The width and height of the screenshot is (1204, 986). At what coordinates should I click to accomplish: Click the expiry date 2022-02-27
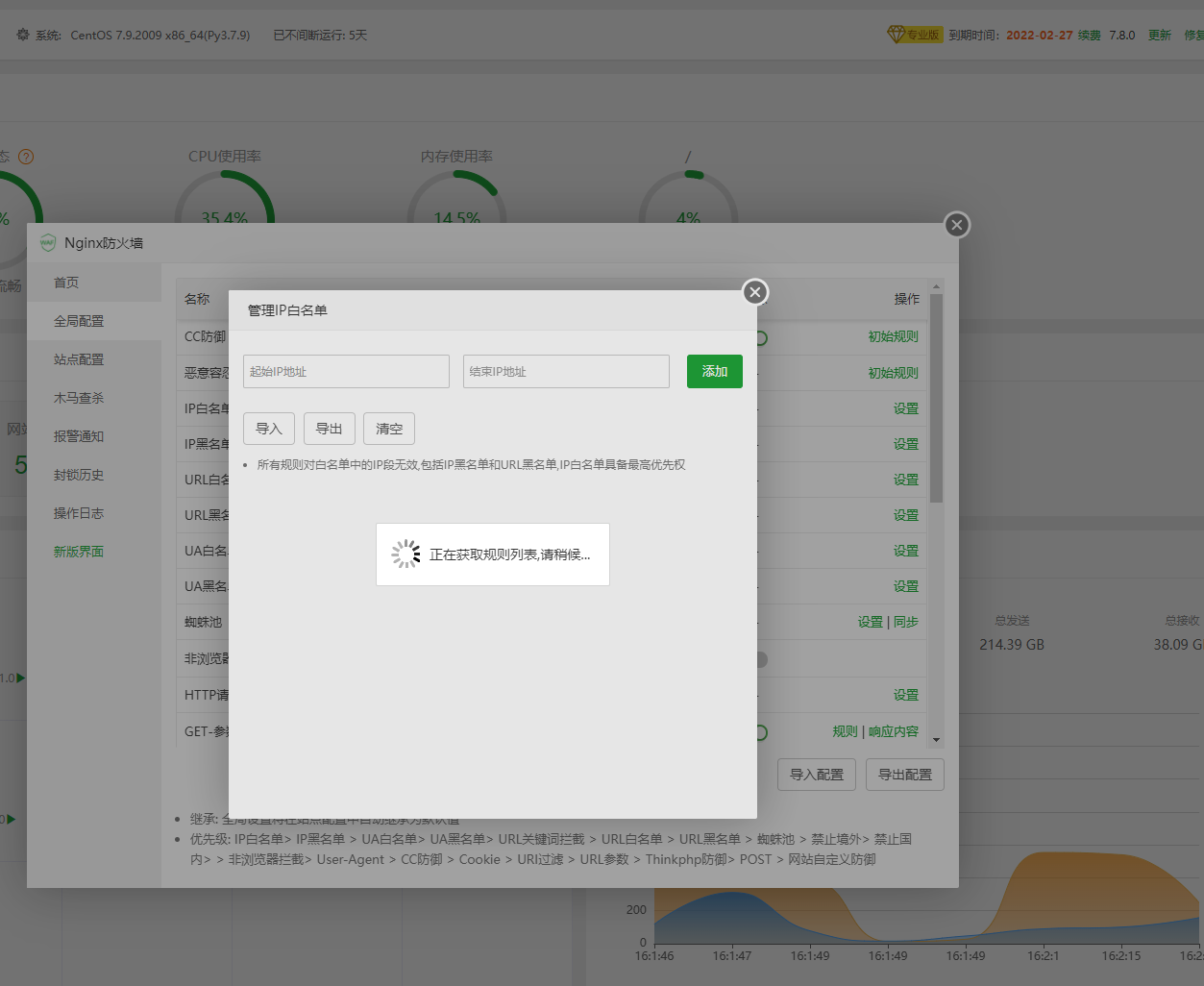(x=1040, y=35)
